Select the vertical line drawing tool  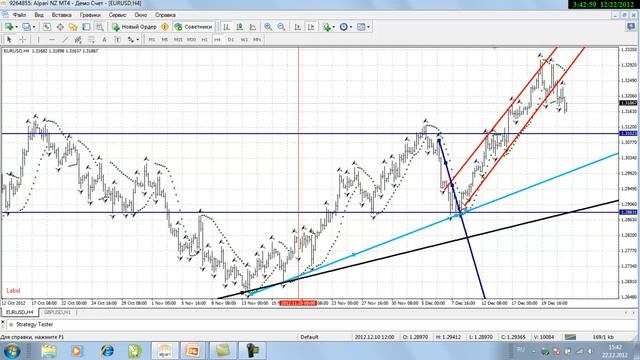tap(38, 40)
